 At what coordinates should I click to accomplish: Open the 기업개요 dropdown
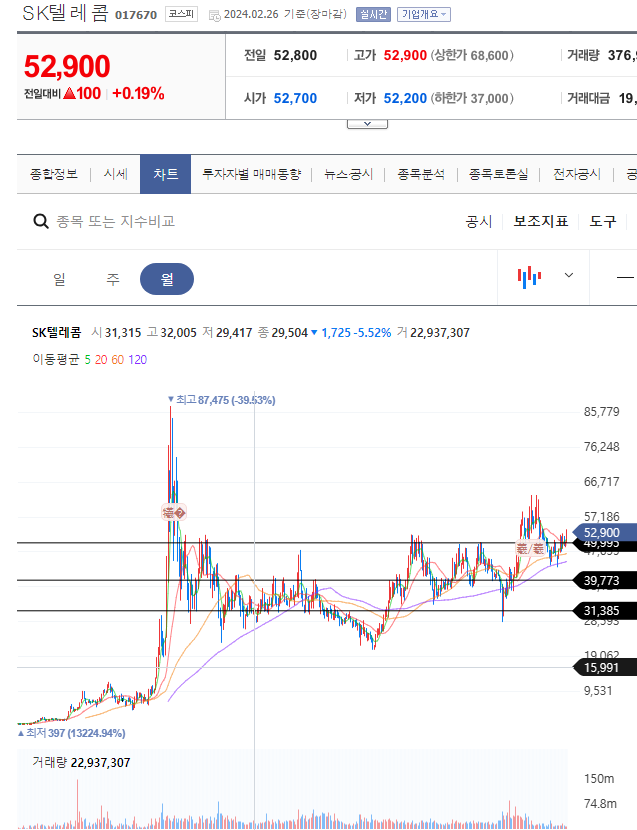click(424, 14)
